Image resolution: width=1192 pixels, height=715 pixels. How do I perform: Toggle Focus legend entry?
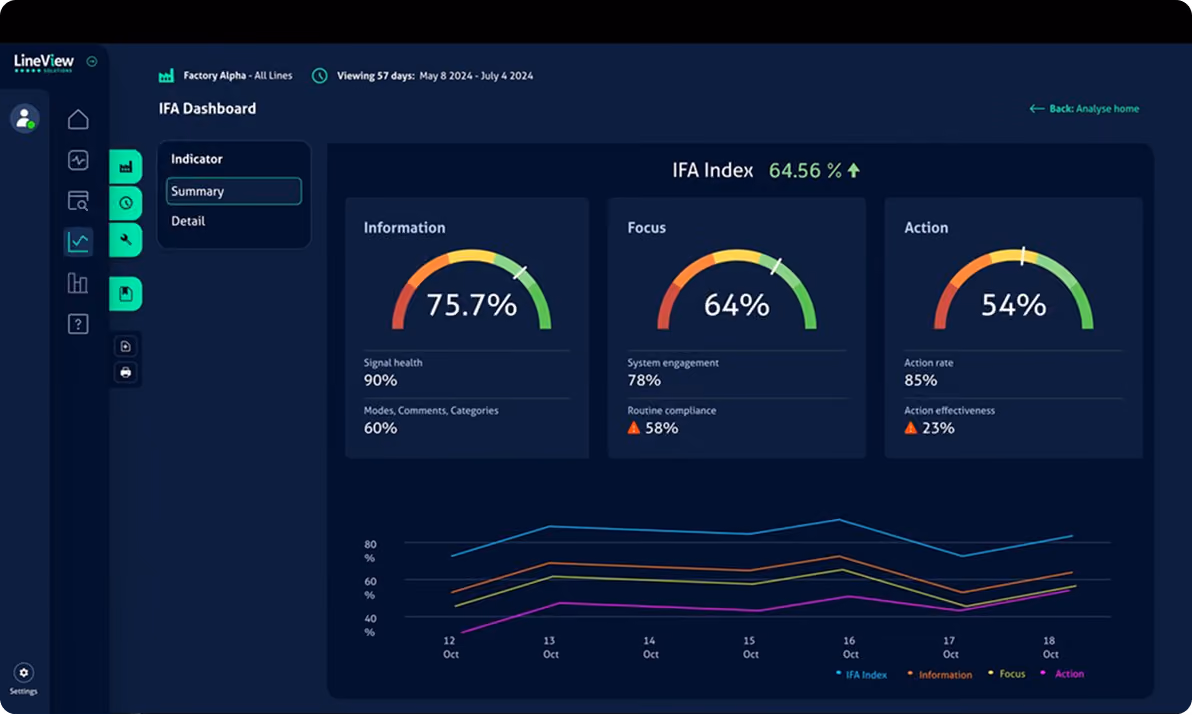point(1007,674)
